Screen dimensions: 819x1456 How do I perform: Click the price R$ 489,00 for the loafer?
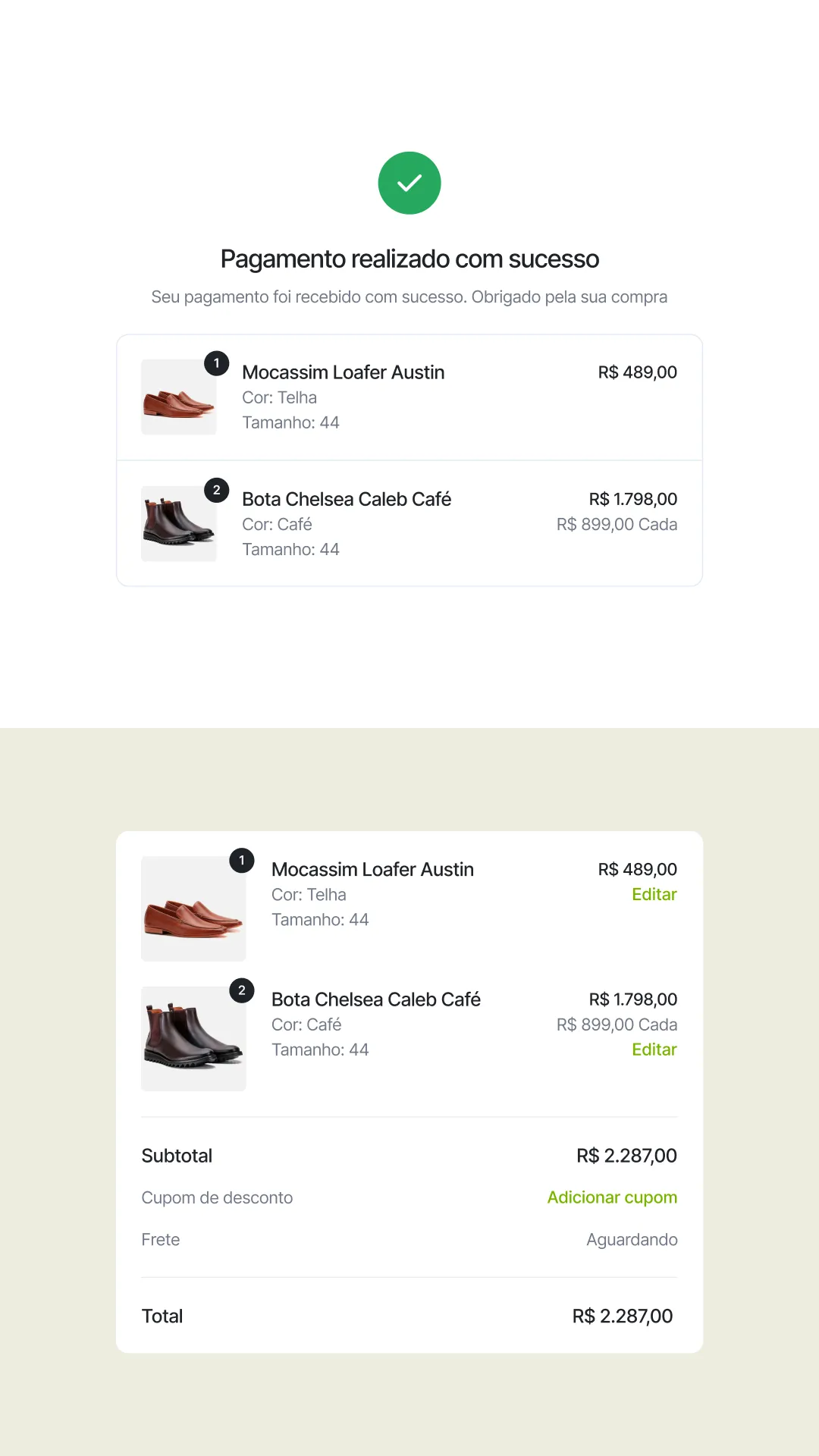point(637,372)
